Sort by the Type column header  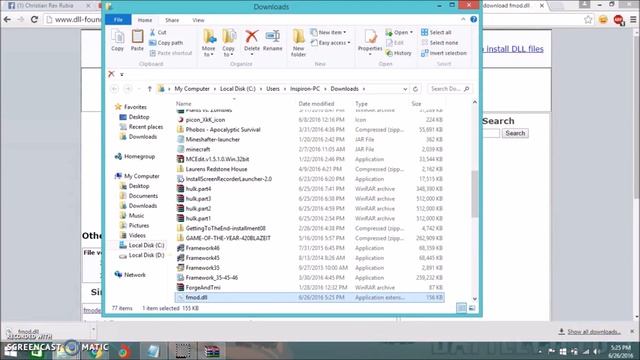[x=361, y=104]
